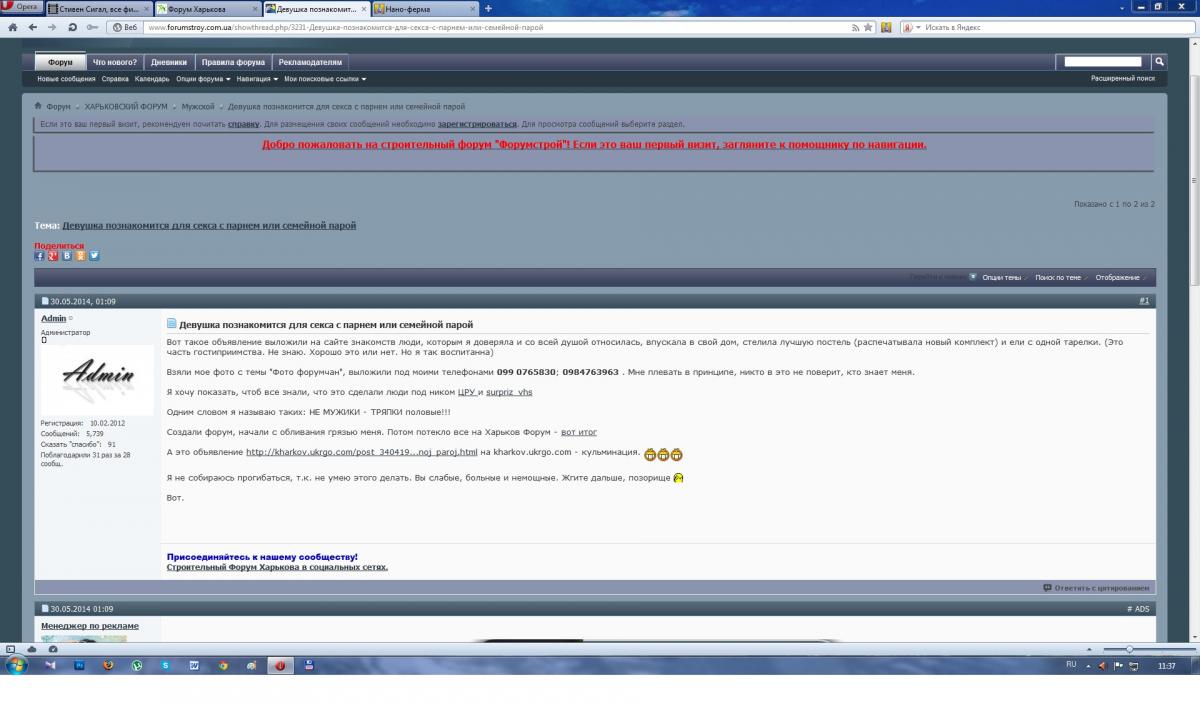Reload the page with the refresh icon
This screenshot has width=1200, height=703.
point(73,27)
